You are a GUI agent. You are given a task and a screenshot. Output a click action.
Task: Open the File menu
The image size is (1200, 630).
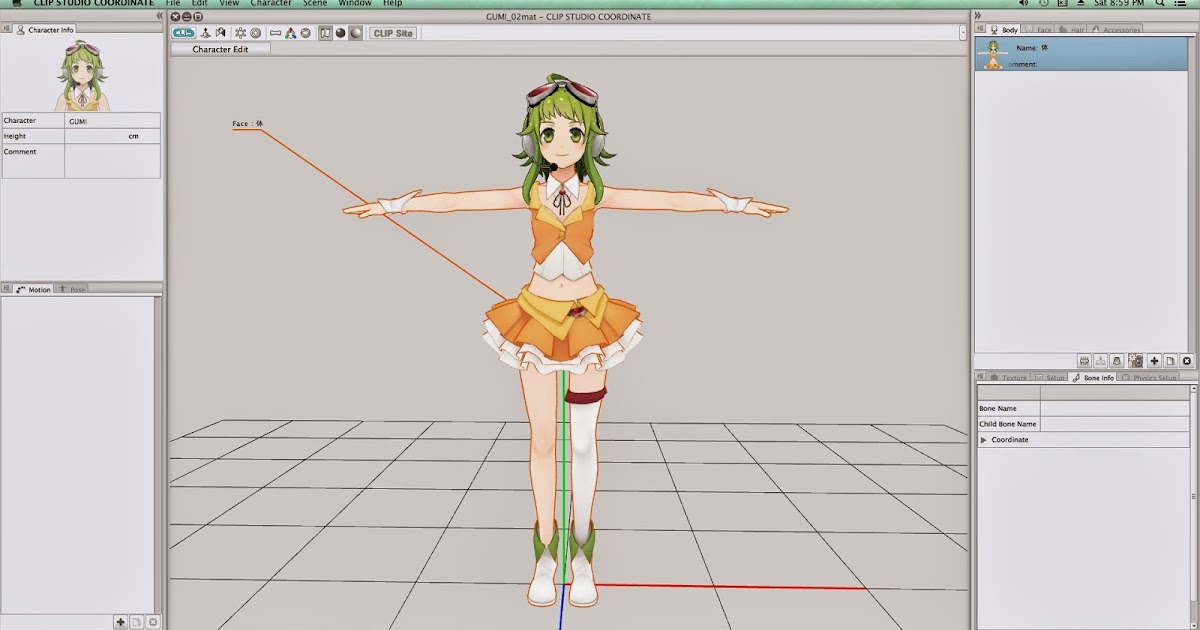point(173,3)
